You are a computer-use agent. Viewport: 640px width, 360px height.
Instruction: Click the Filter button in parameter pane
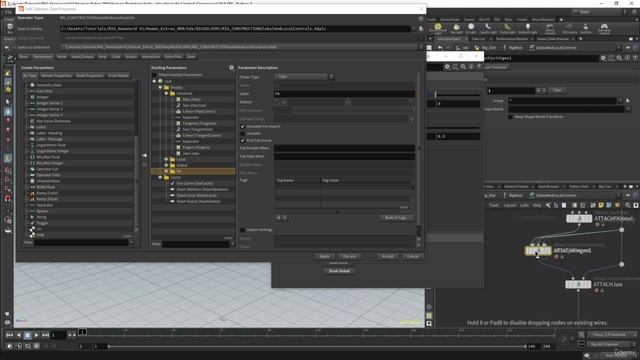(x=557, y=90)
